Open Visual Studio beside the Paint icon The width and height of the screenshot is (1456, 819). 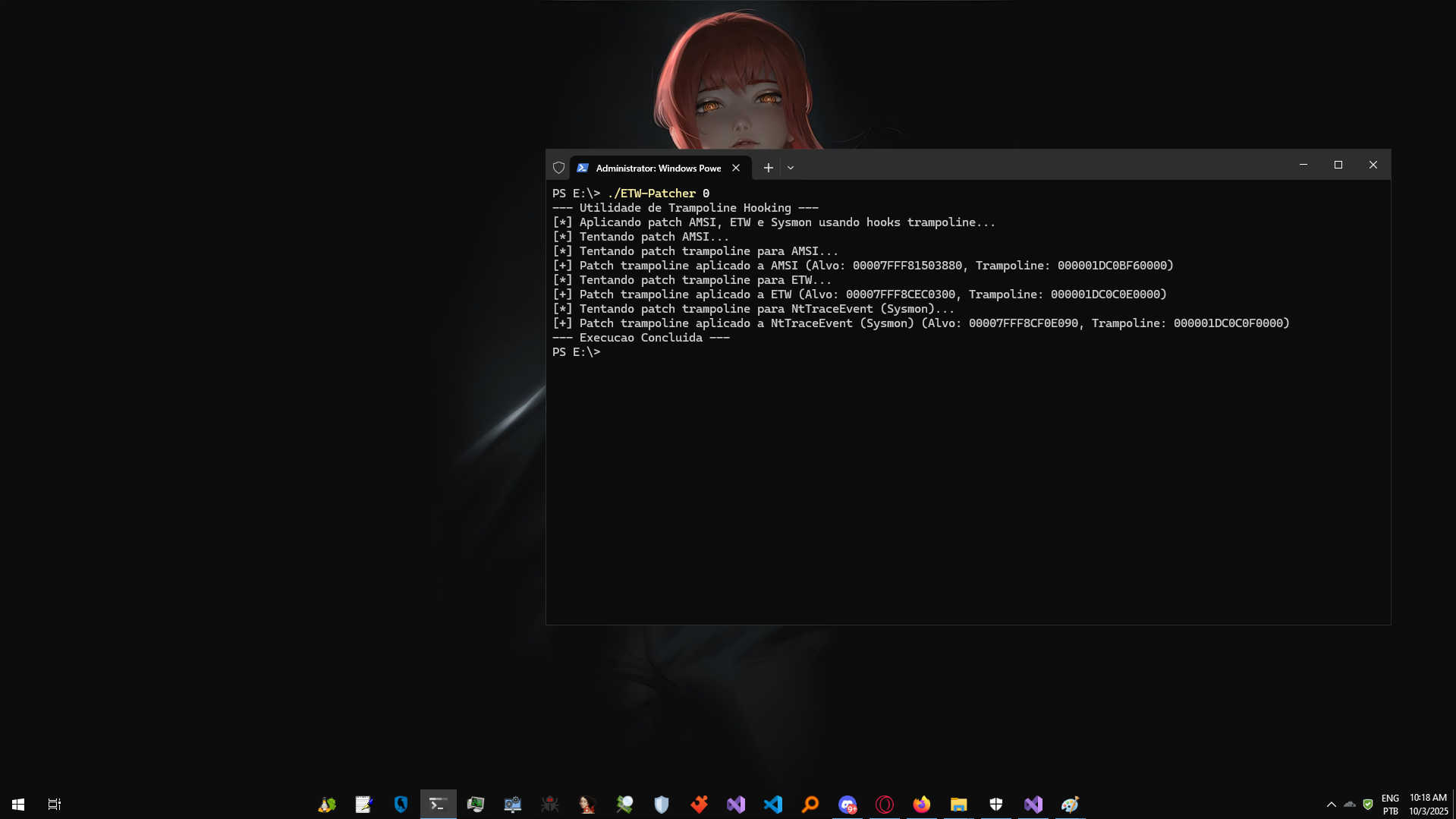(1033, 804)
